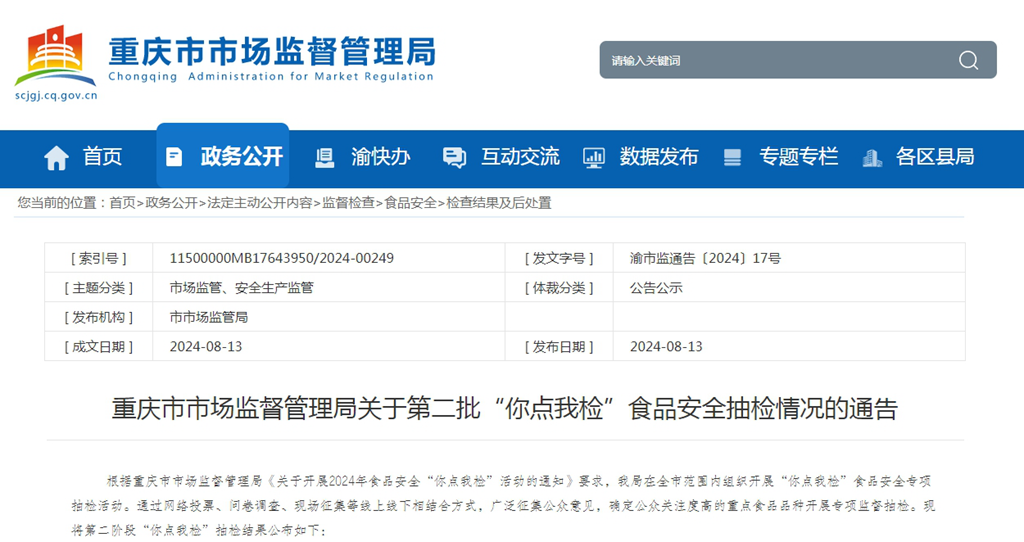The height and width of the screenshot is (542, 1024).
Task: Click 法定主动公开内容 breadcrumb link
Action: (x=259, y=203)
